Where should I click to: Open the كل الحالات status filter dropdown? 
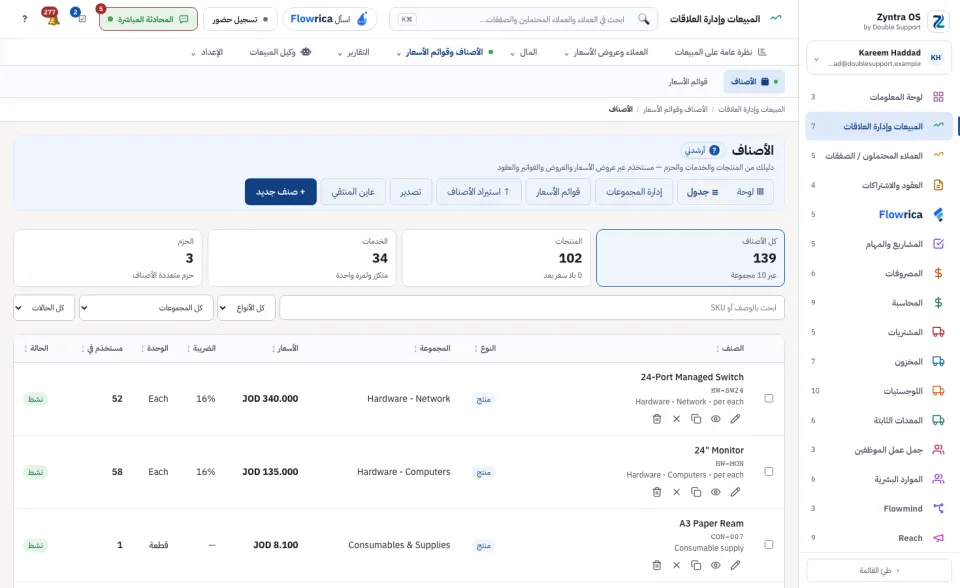tap(44, 307)
